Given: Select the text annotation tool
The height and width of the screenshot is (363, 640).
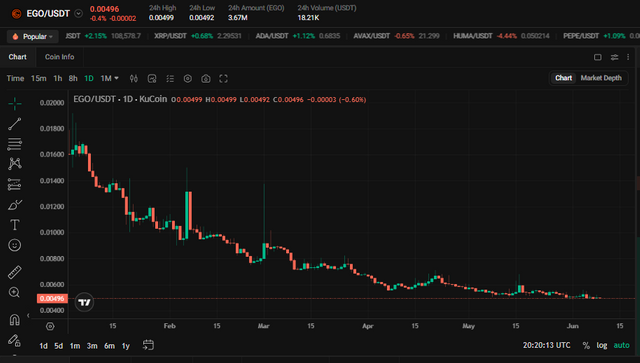Looking at the screenshot, I should (x=15, y=225).
